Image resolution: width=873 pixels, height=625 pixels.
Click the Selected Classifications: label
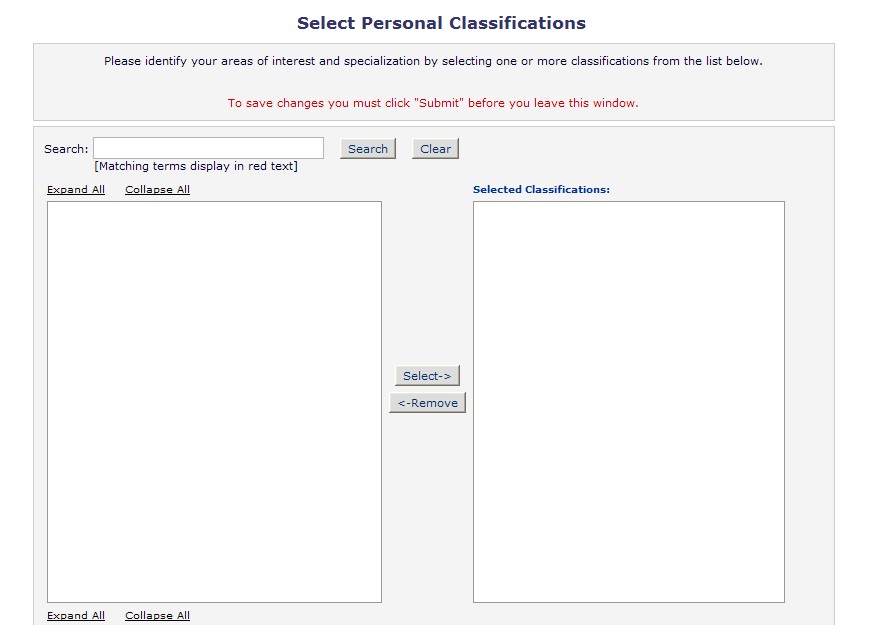541,189
